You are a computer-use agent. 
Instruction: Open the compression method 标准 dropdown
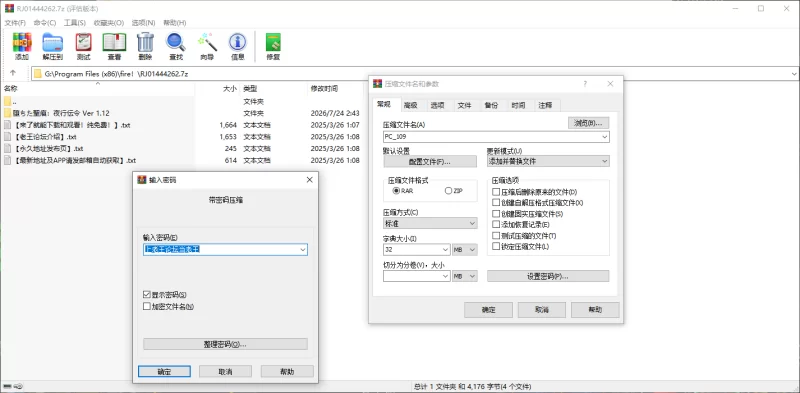472,224
